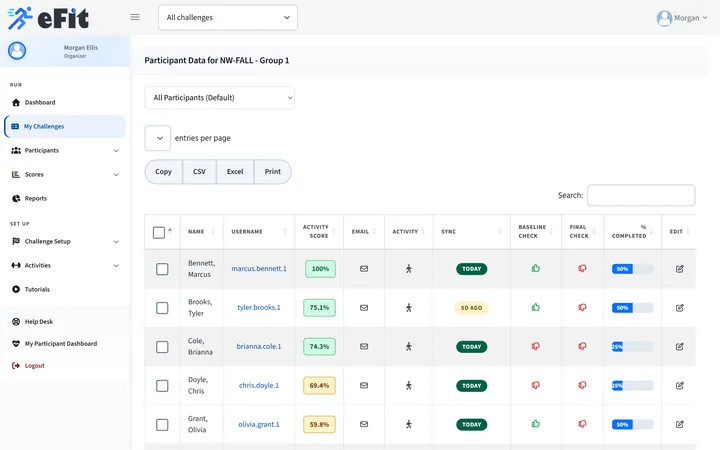The image size is (720, 450).
Task: Open the All Participants (Default) filter dropdown
Action: tap(219, 98)
